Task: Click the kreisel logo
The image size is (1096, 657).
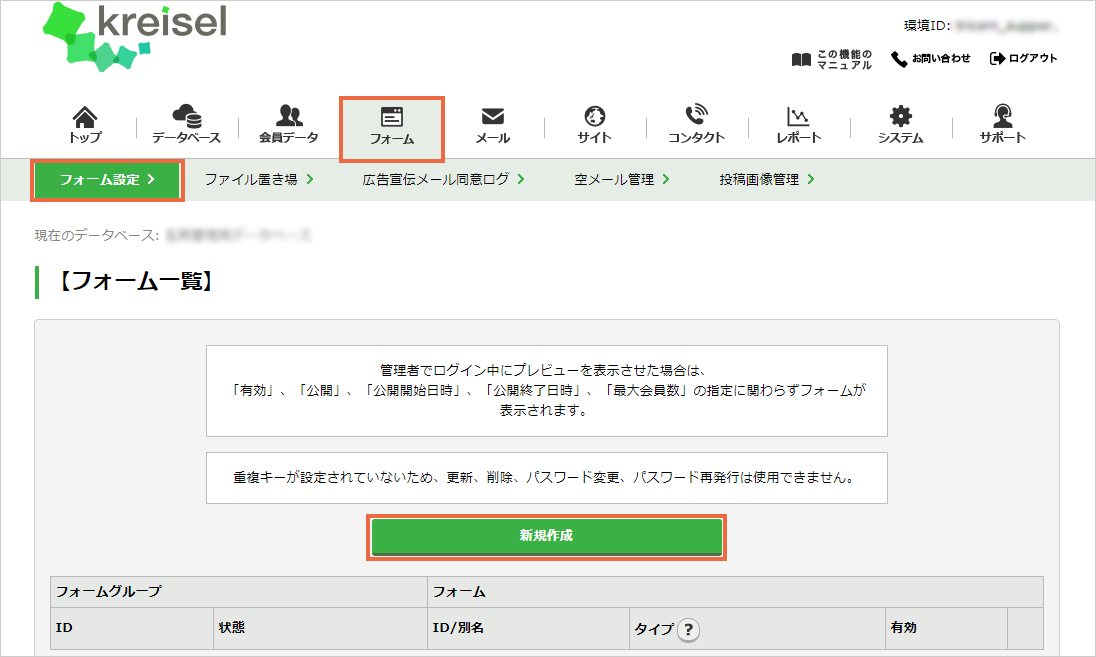Action: (x=135, y=36)
